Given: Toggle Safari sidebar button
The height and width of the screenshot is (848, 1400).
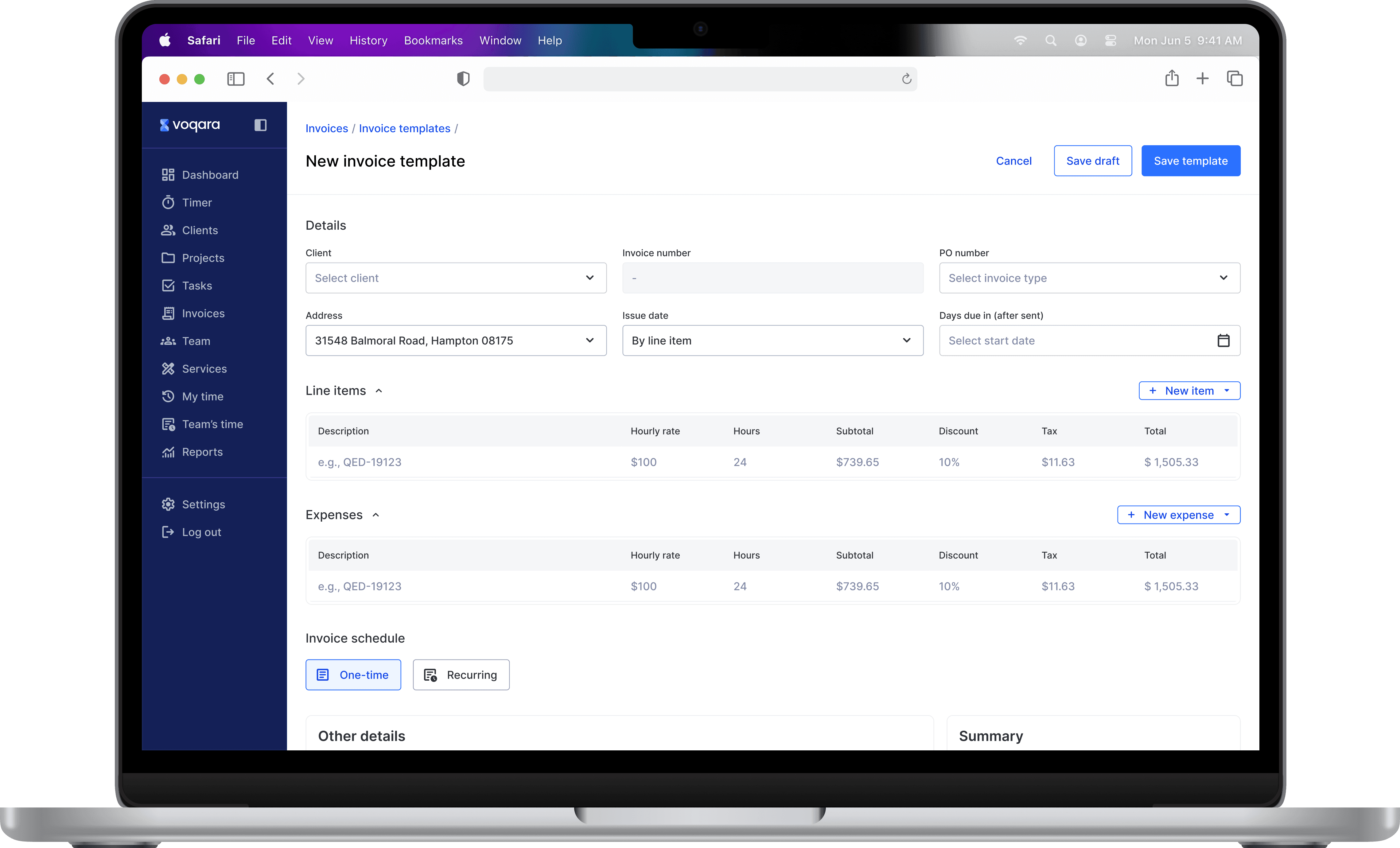Looking at the screenshot, I should [x=236, y=79].
